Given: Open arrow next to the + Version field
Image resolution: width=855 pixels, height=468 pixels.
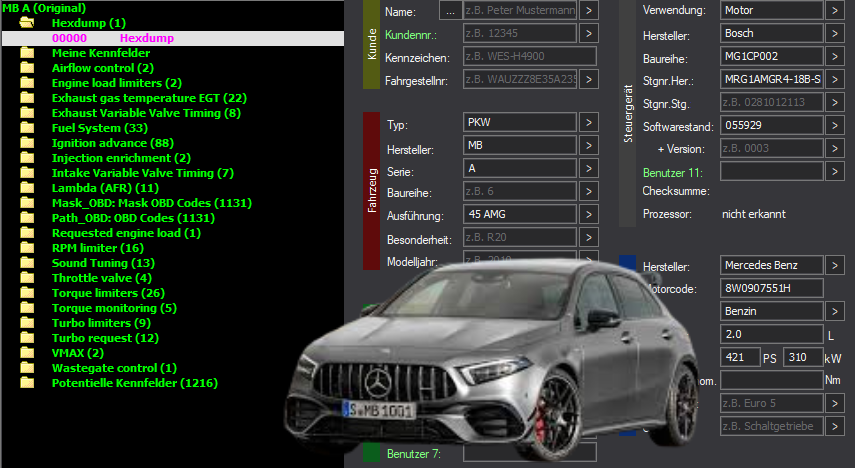Looking at the screenshot, I should click(835, 148).
